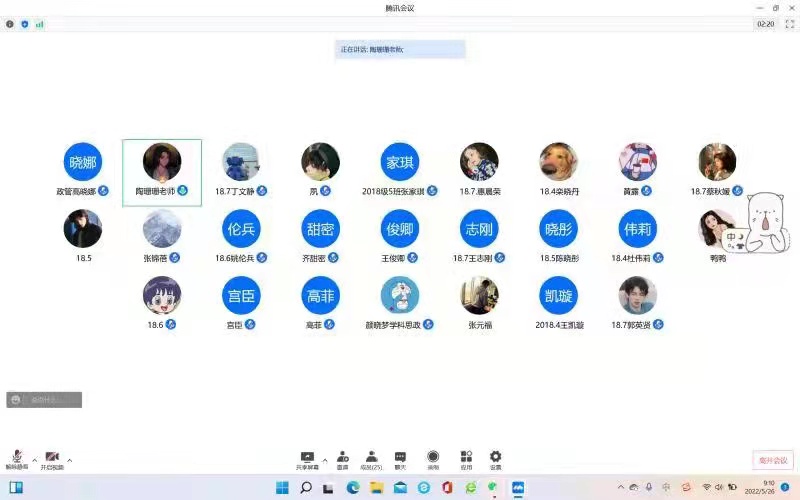This screenshot has height=500, width=800.
Task: Start recording (录制) the meeting
Action: pos(433,458)
